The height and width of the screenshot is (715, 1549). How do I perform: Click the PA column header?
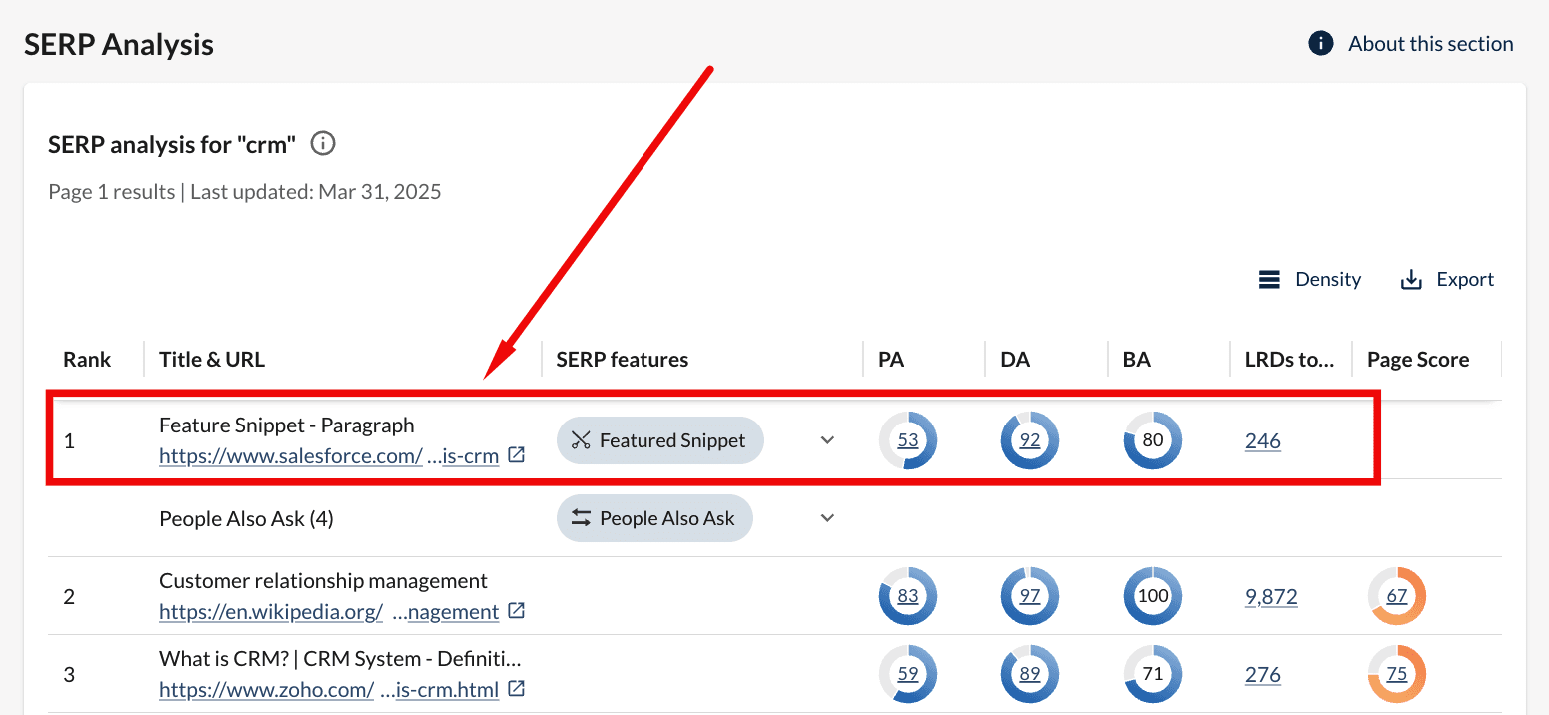(891, 360)
